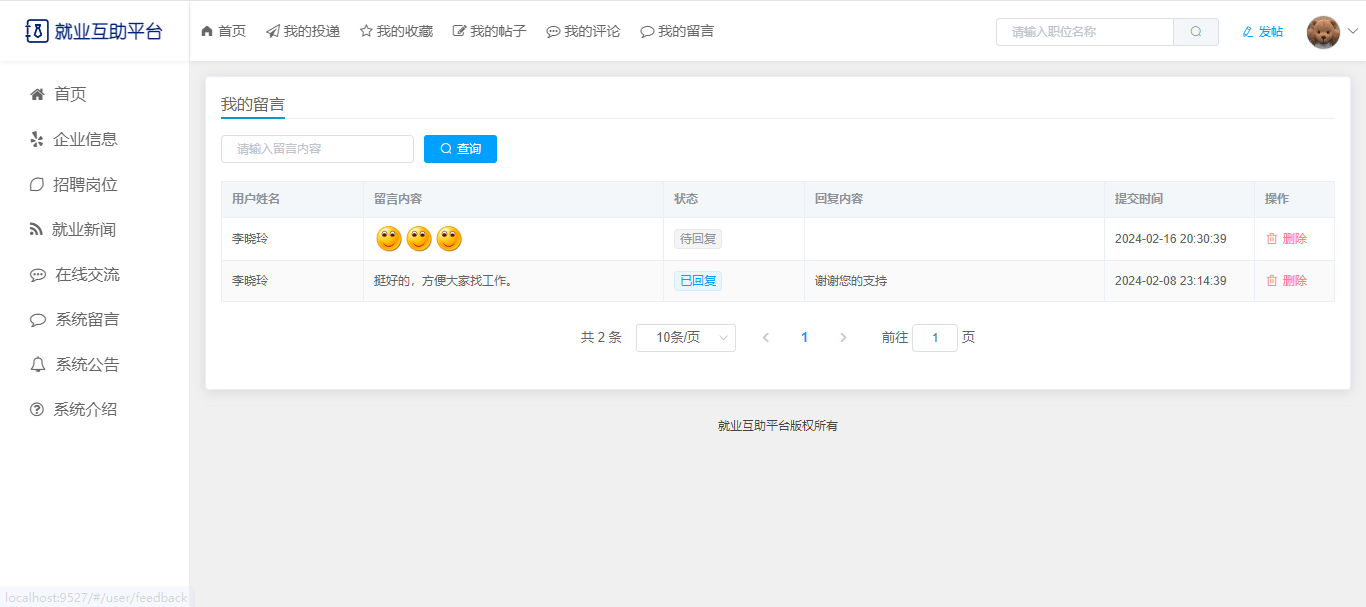1366x607 pixels.
Task: Click the 发帖 link
Action: [x=1262, y=32]
